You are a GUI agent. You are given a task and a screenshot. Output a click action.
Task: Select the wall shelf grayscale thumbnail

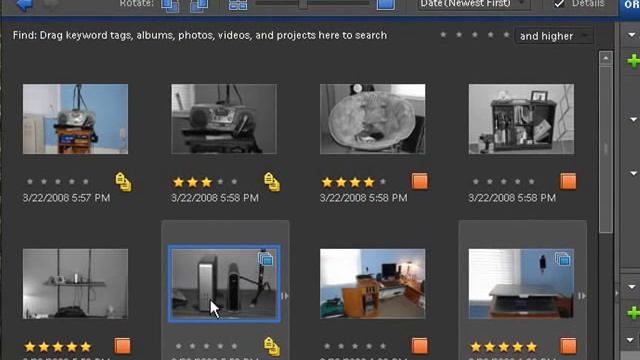pyautogui.click(x=76, y=284)
